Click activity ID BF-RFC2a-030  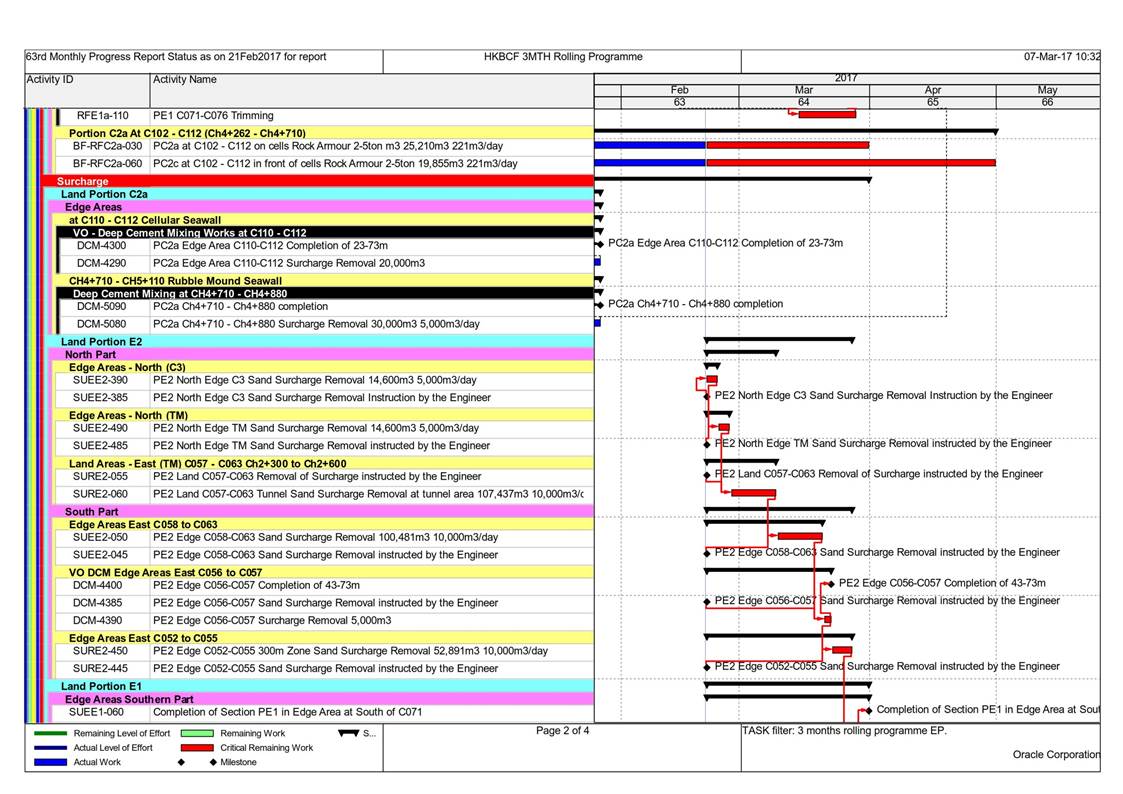[107, 145]
